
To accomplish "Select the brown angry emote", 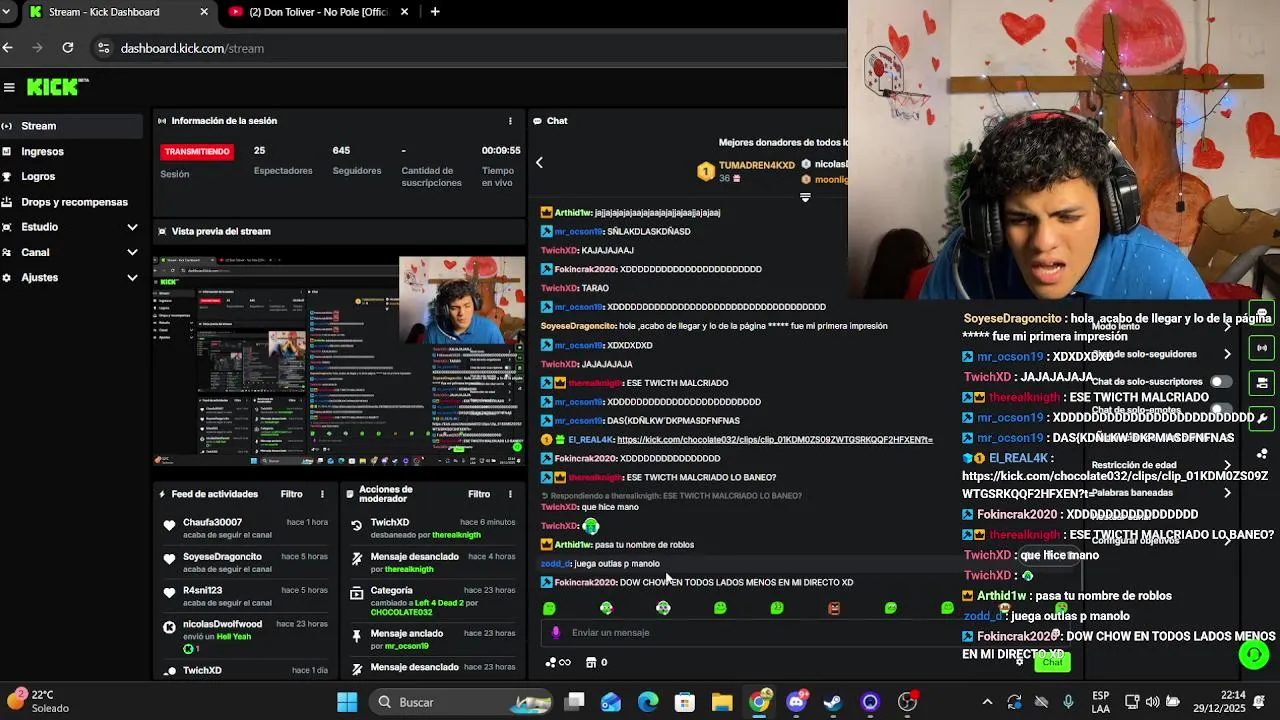I will coord(834,608).
